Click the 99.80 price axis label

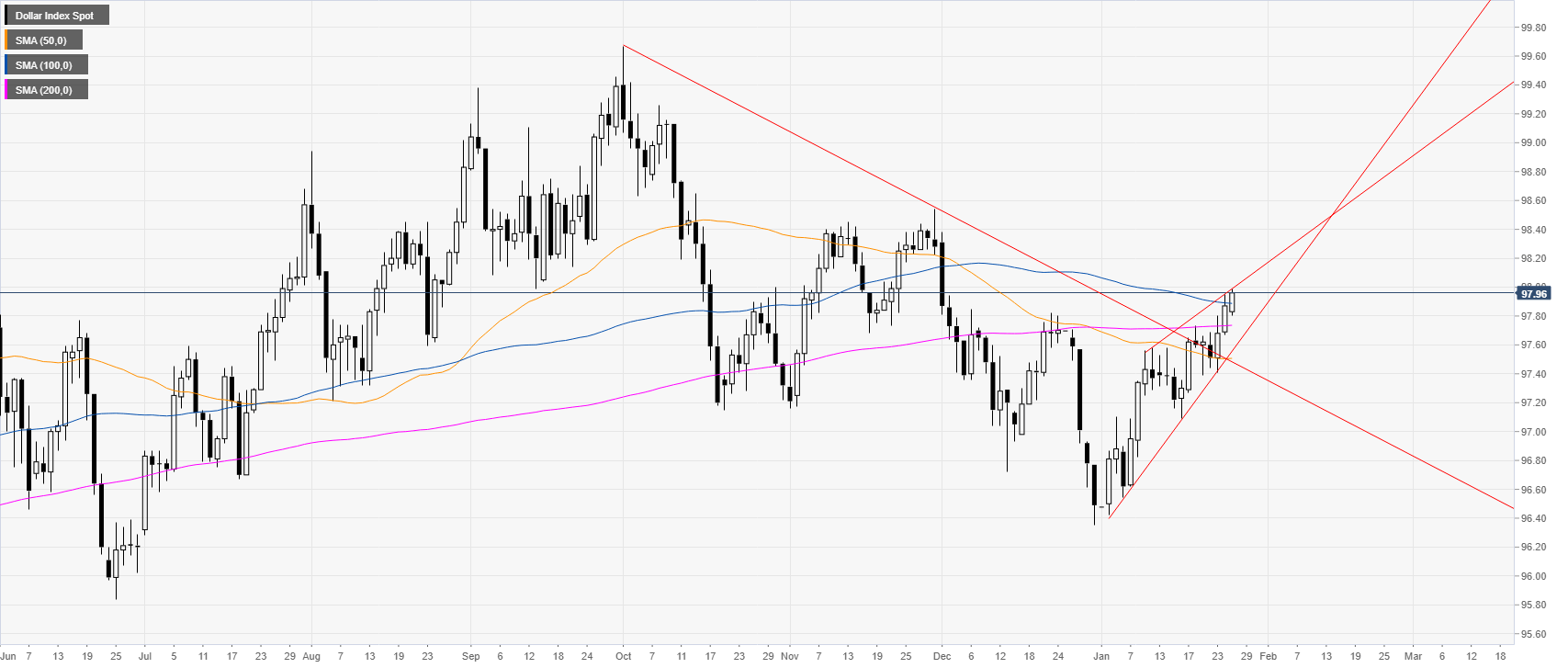(1533, 28)
